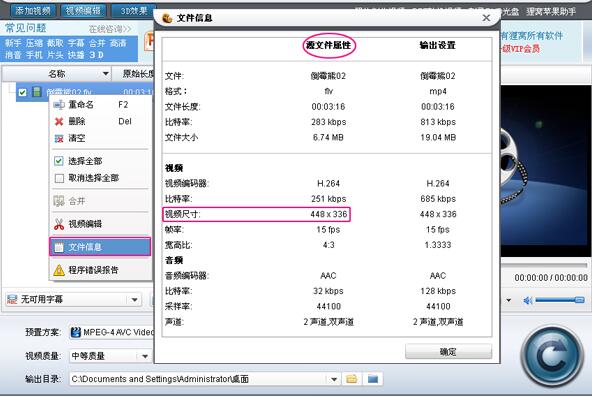The height and width of the screenshot is (397, 592).
Task: Open the 高清 help topic
Action: pyautogui.click(x=118, y=43)
